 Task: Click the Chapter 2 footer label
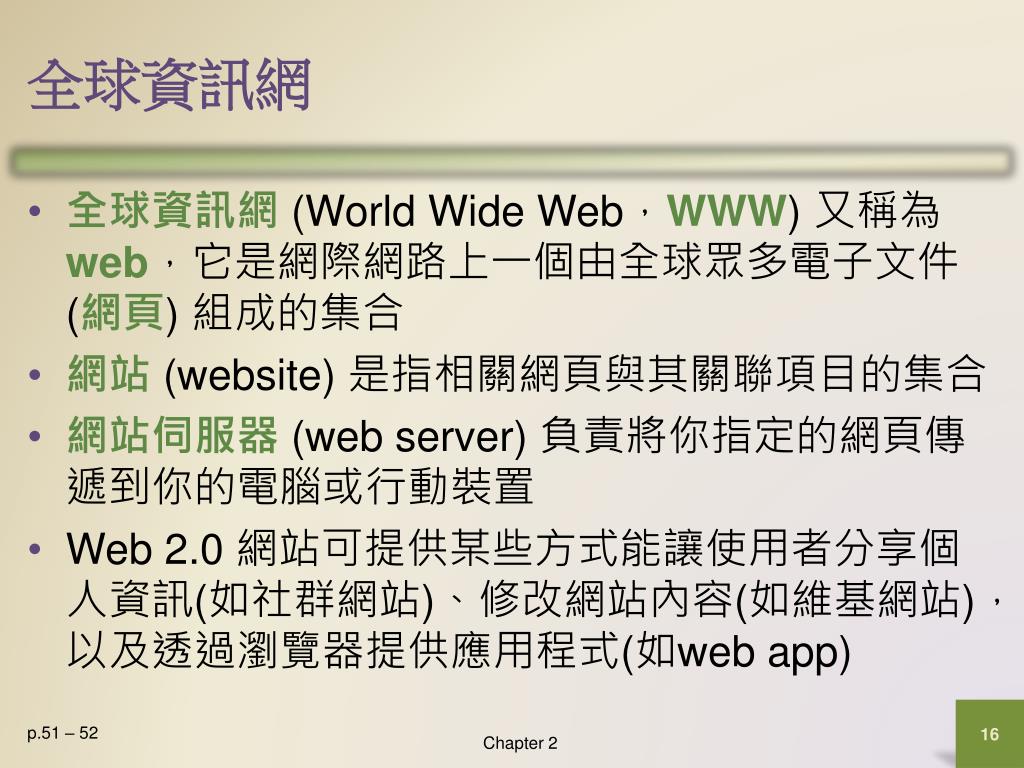click(520, 743)
